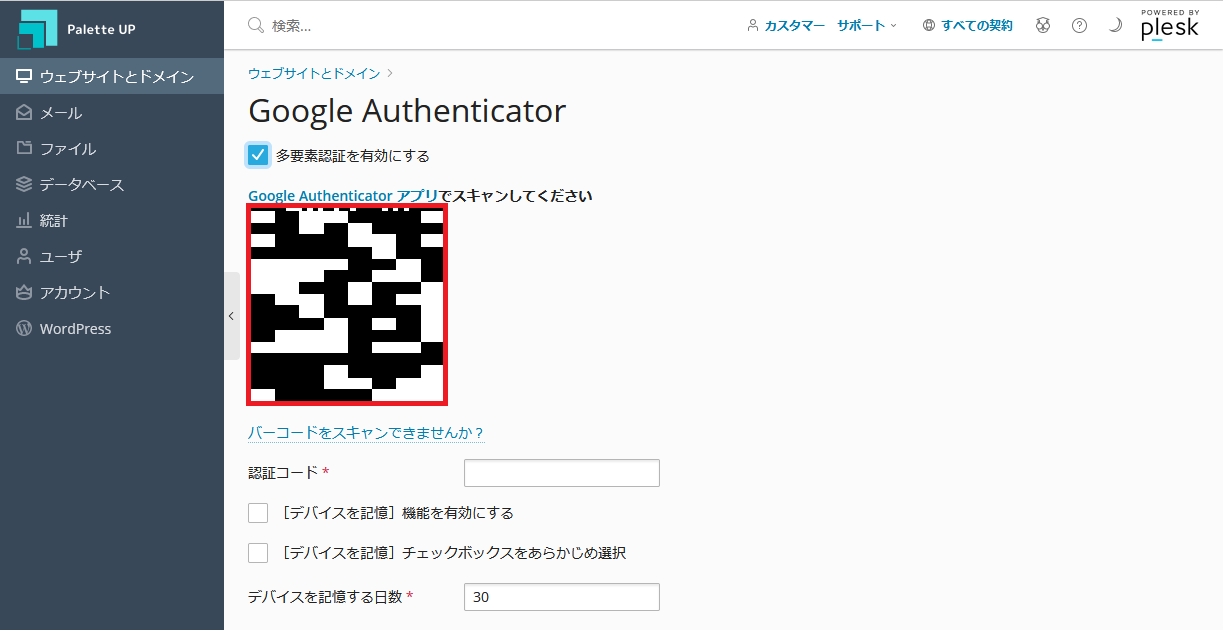Toggle dark mode moon icon
1223x630 pixels.
click(1115, 25)
